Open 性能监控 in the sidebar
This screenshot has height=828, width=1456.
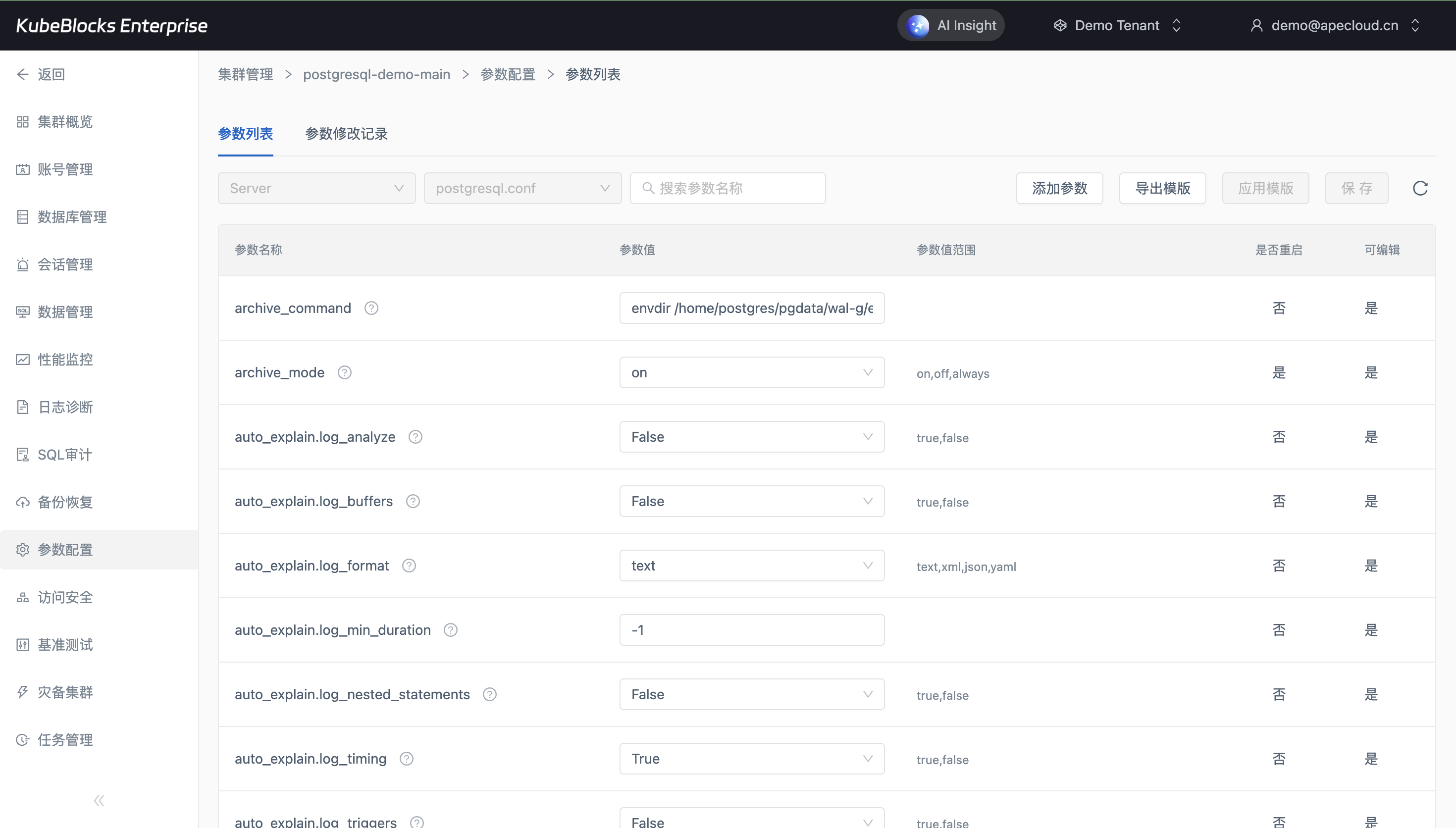coord(65,360)
